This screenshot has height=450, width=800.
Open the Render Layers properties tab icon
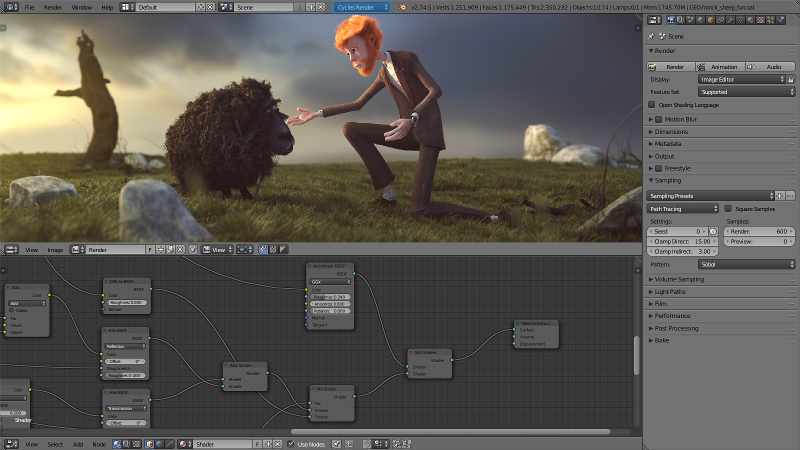(681, 20)
